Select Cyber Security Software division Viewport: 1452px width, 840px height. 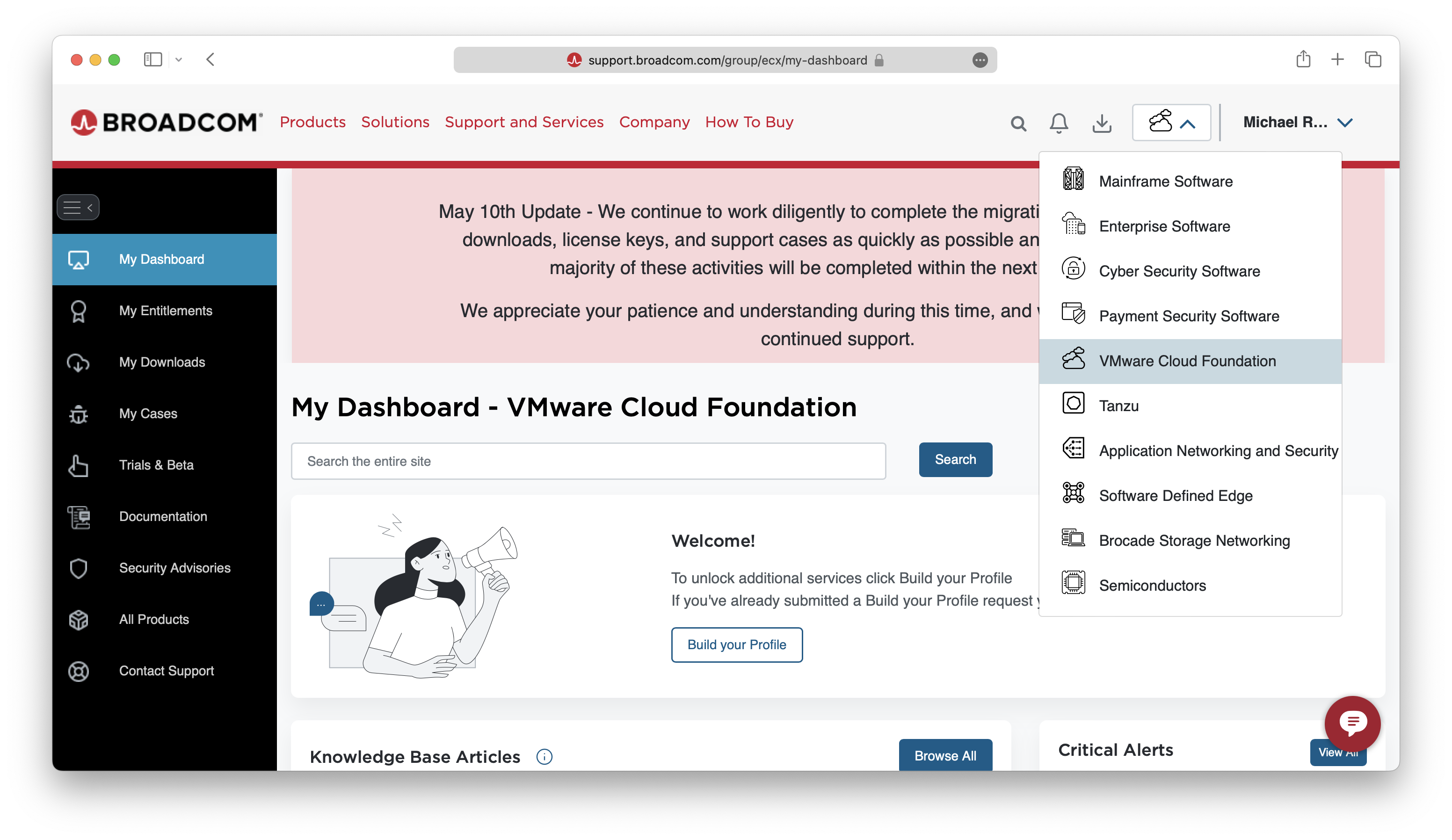(1190, 271)
